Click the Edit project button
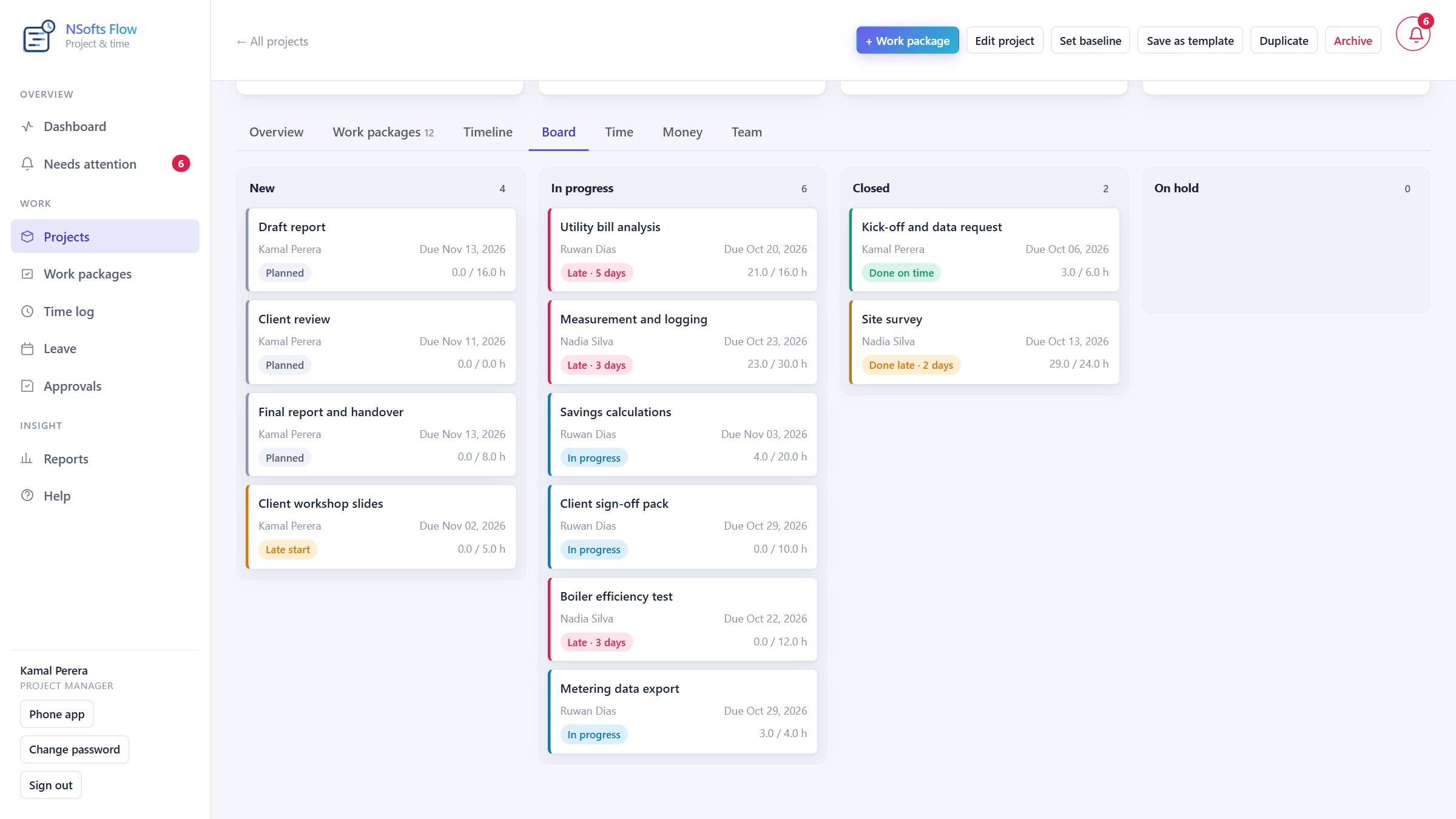 [x=1005, y=41]
